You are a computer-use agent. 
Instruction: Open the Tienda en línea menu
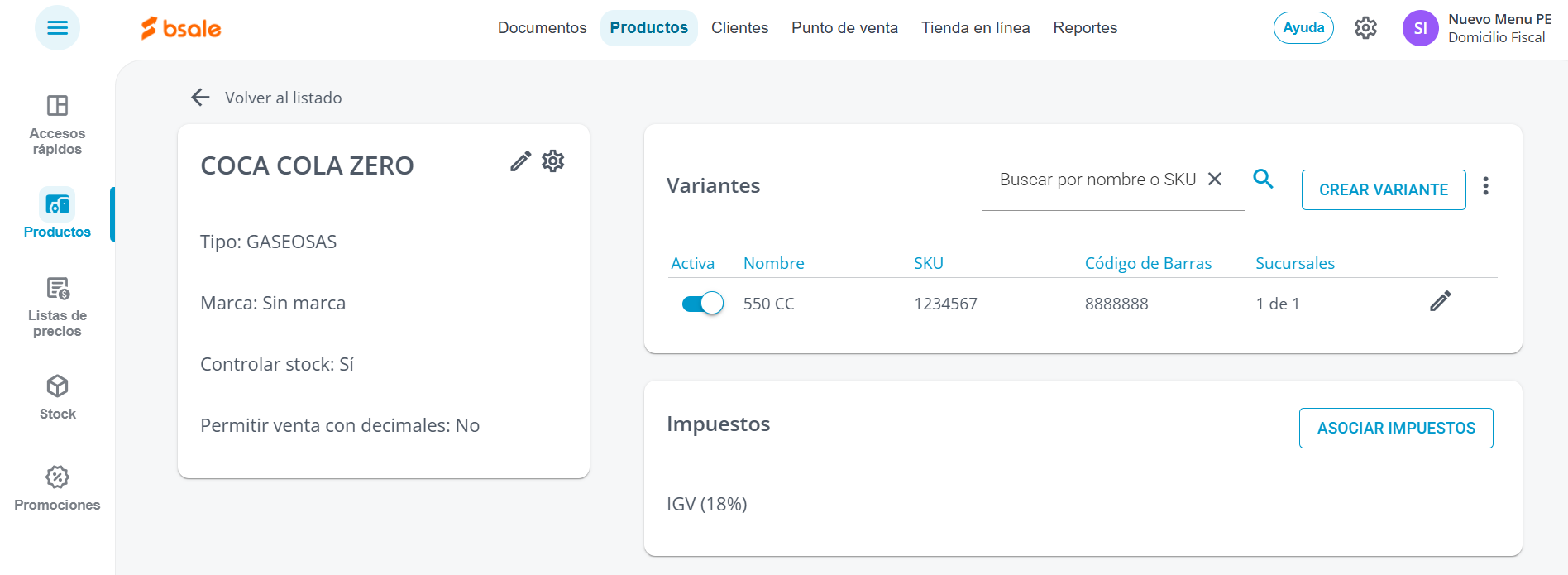click(976, 28)
